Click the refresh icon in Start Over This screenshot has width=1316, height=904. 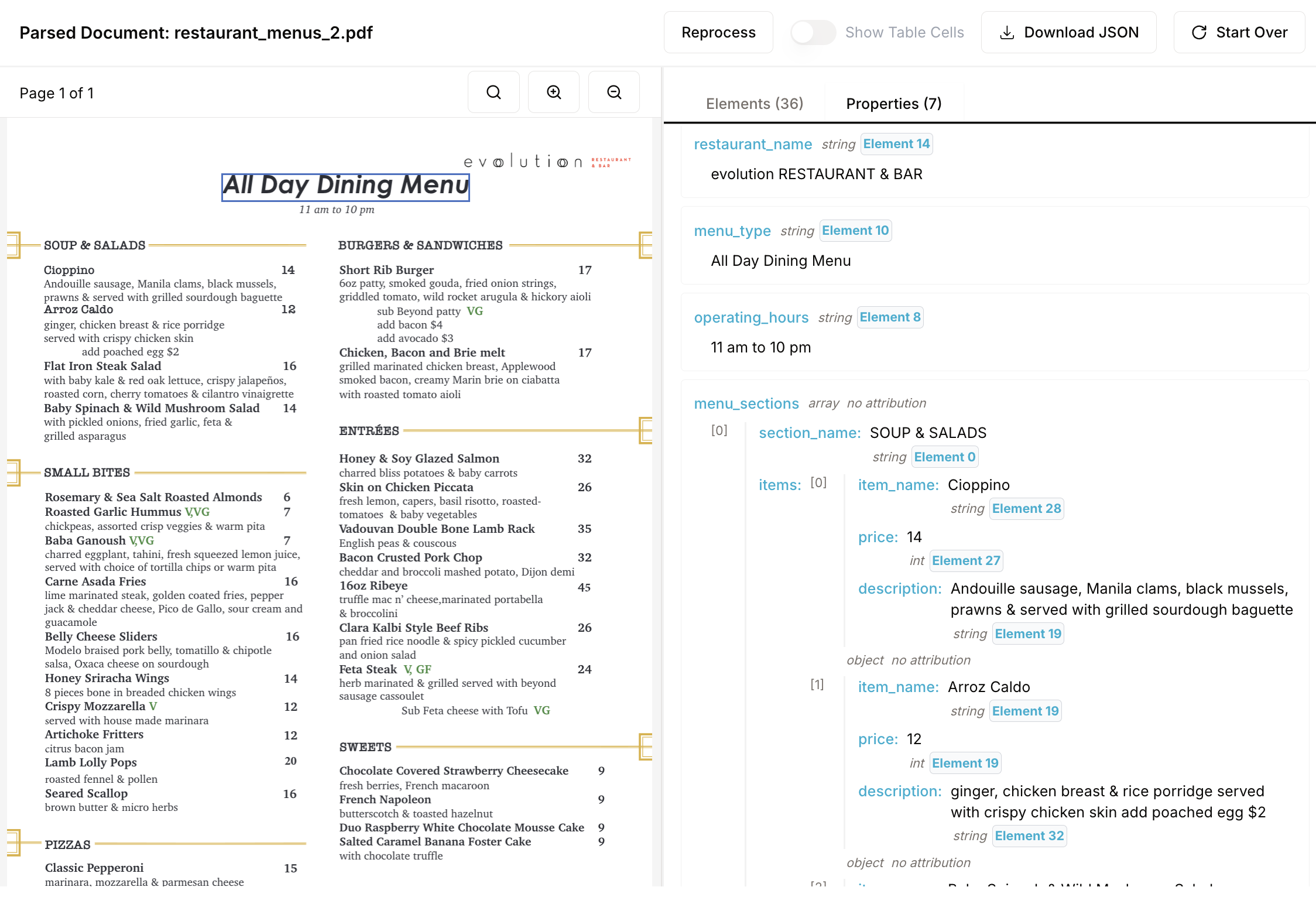click(x=1199, y=32)
